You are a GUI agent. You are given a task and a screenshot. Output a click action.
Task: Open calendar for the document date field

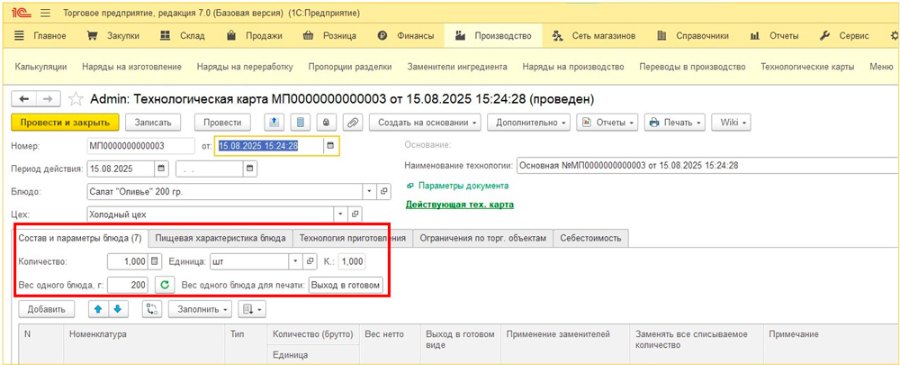click(330, 146)
